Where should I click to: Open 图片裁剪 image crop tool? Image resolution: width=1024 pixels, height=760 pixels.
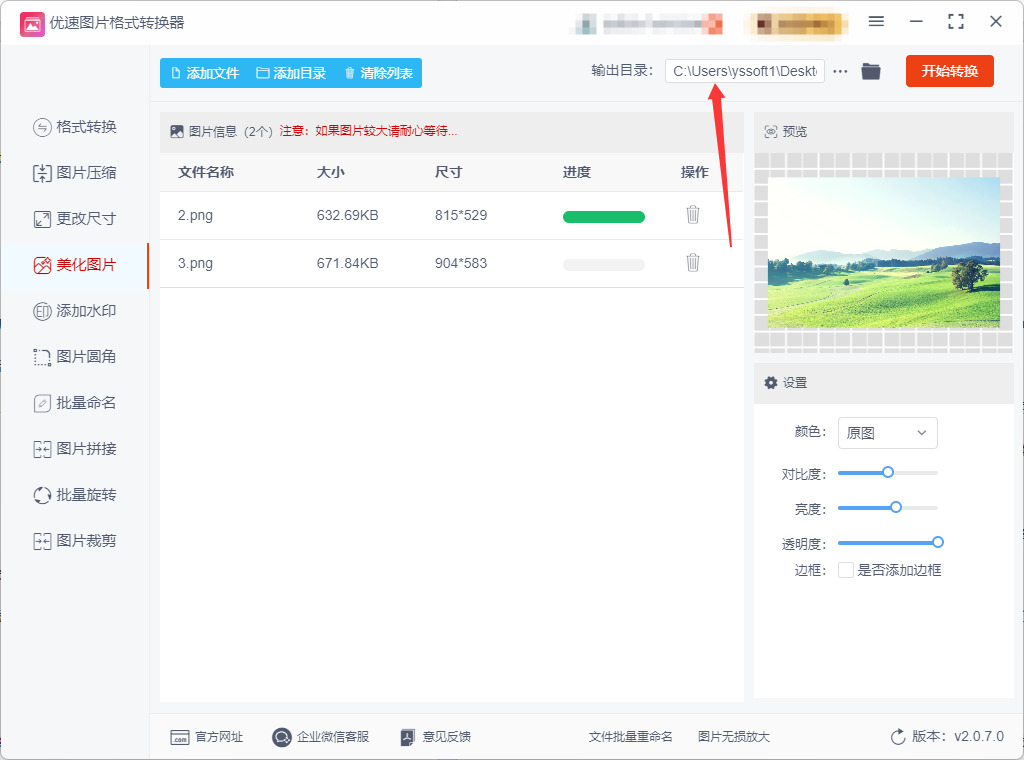point(75,541)
